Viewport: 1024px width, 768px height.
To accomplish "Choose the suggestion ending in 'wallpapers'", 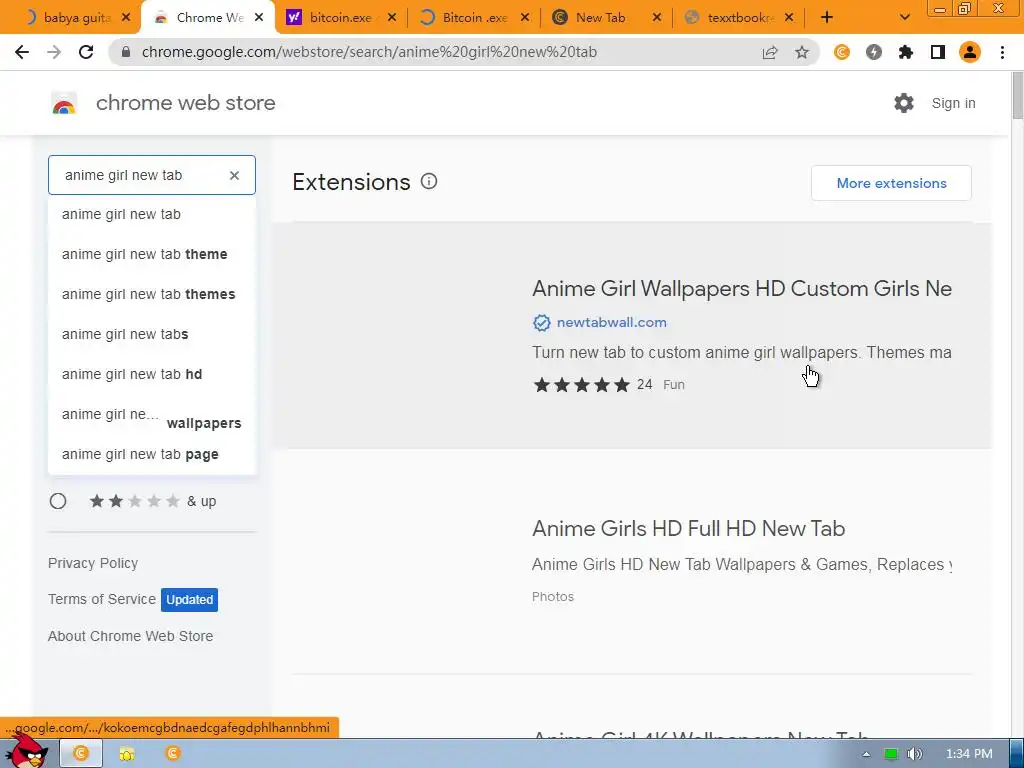I will tap(152, 418).
